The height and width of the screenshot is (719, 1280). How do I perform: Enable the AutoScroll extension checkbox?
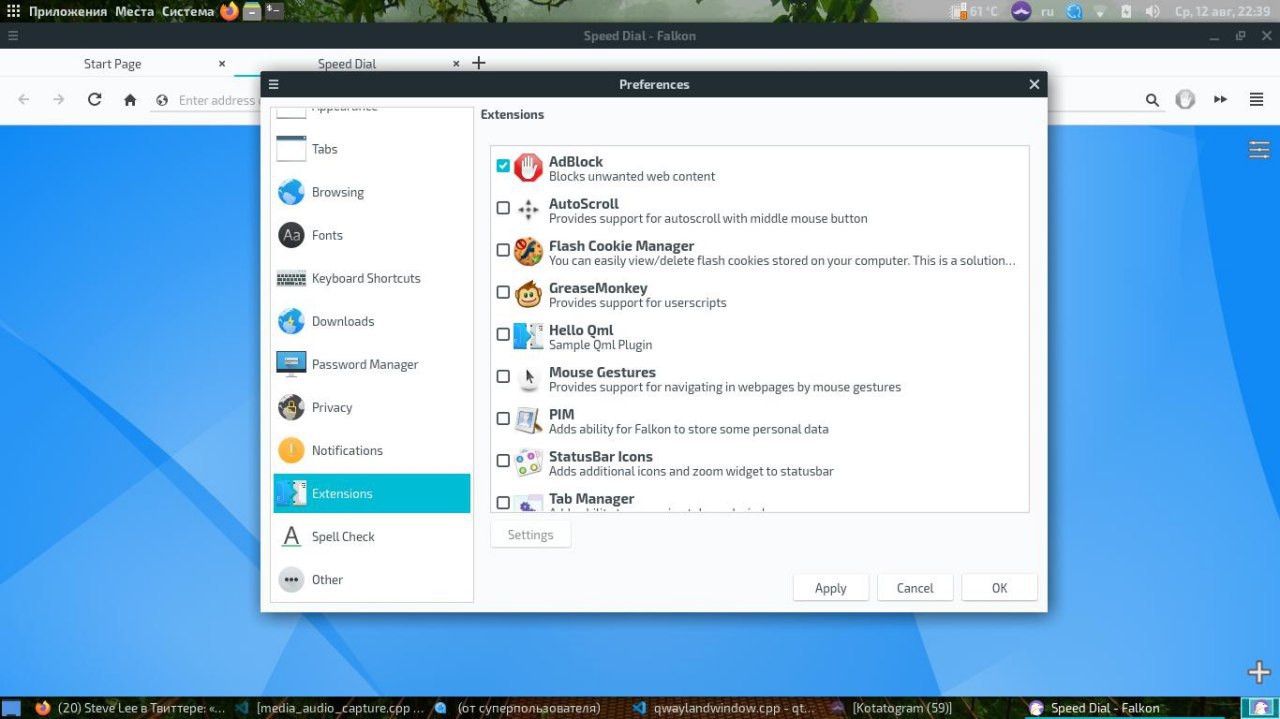point(503,208)
